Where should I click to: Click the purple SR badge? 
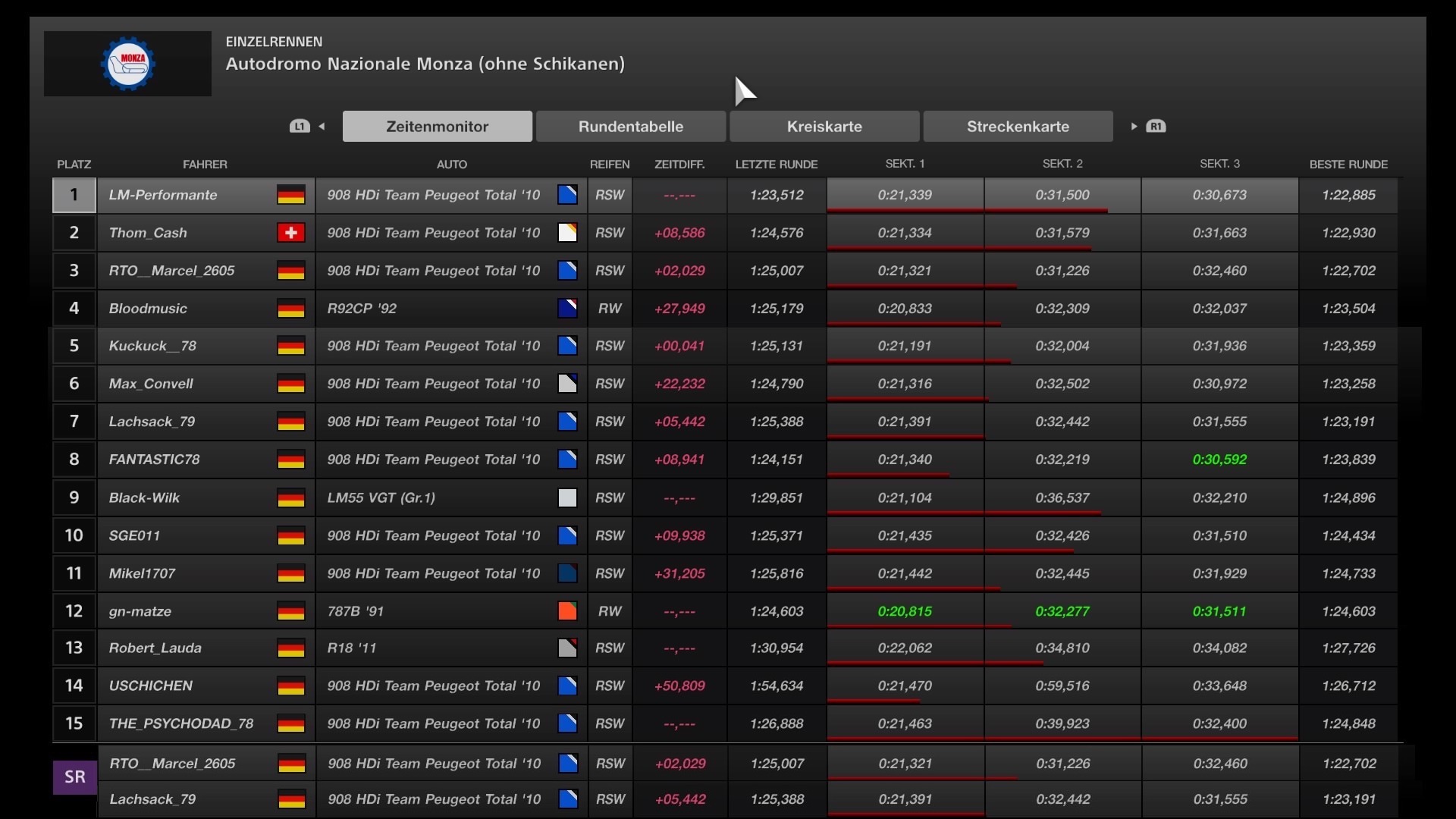pyautogui.click(x=74, y=777)
